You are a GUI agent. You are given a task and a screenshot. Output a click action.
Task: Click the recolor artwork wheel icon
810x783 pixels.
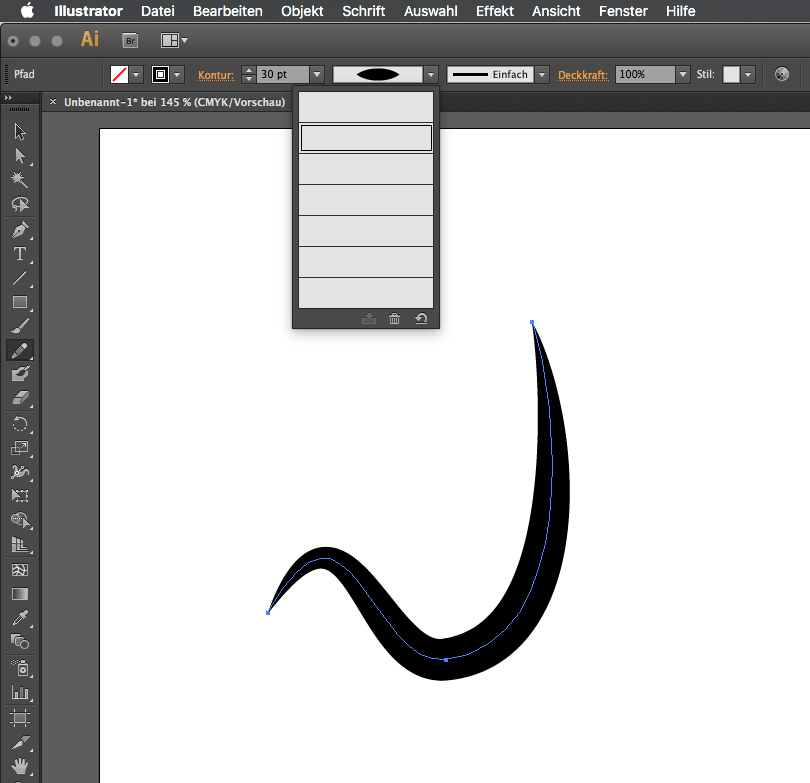782,74
